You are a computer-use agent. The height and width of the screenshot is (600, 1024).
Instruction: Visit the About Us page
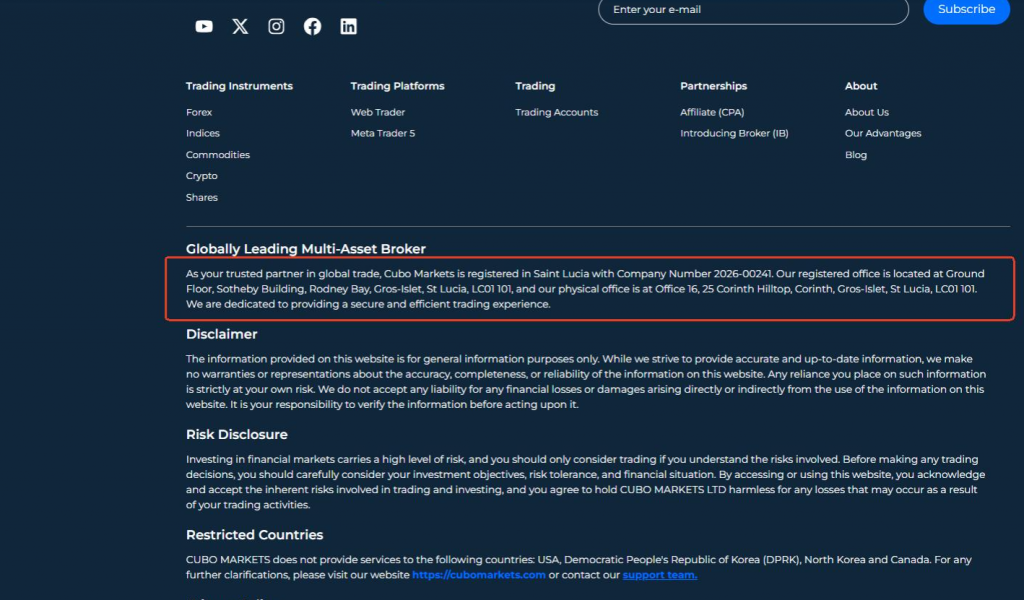tap(867, 112)
